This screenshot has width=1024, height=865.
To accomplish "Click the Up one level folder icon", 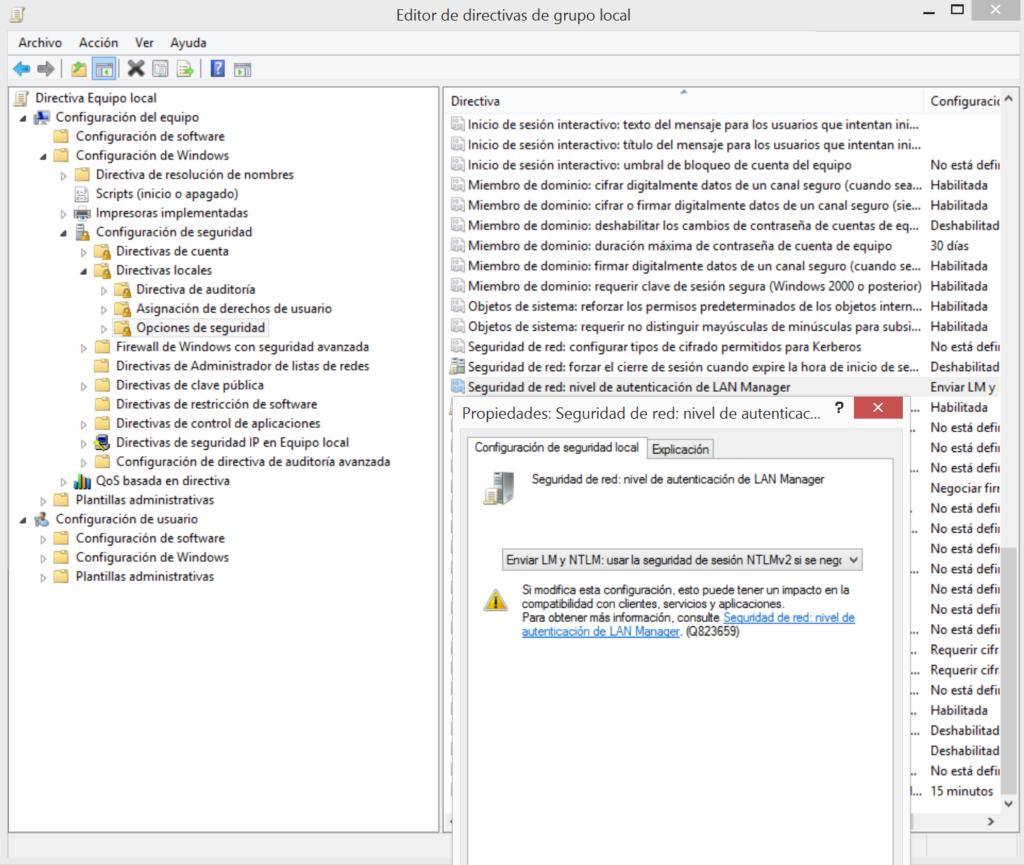I will click(x=79, y=69).
